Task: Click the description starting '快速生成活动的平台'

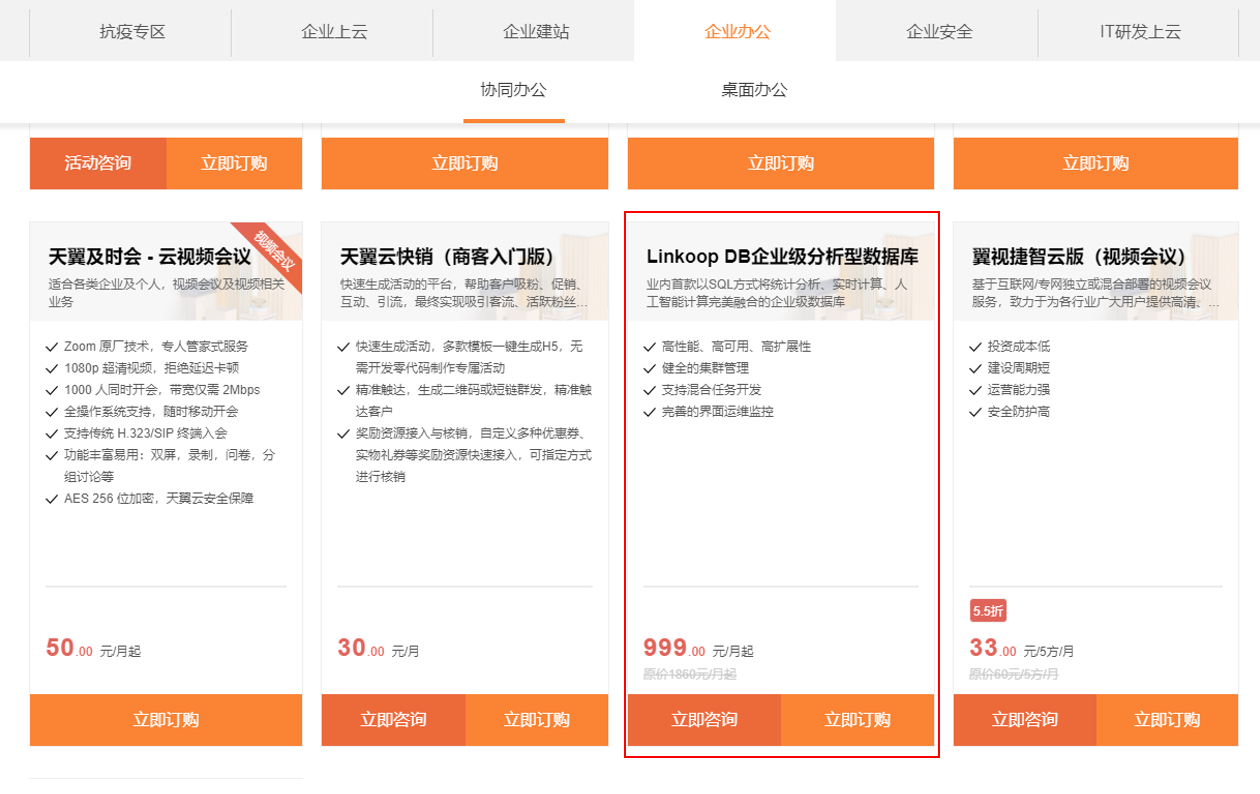Action: click(464, 292)
